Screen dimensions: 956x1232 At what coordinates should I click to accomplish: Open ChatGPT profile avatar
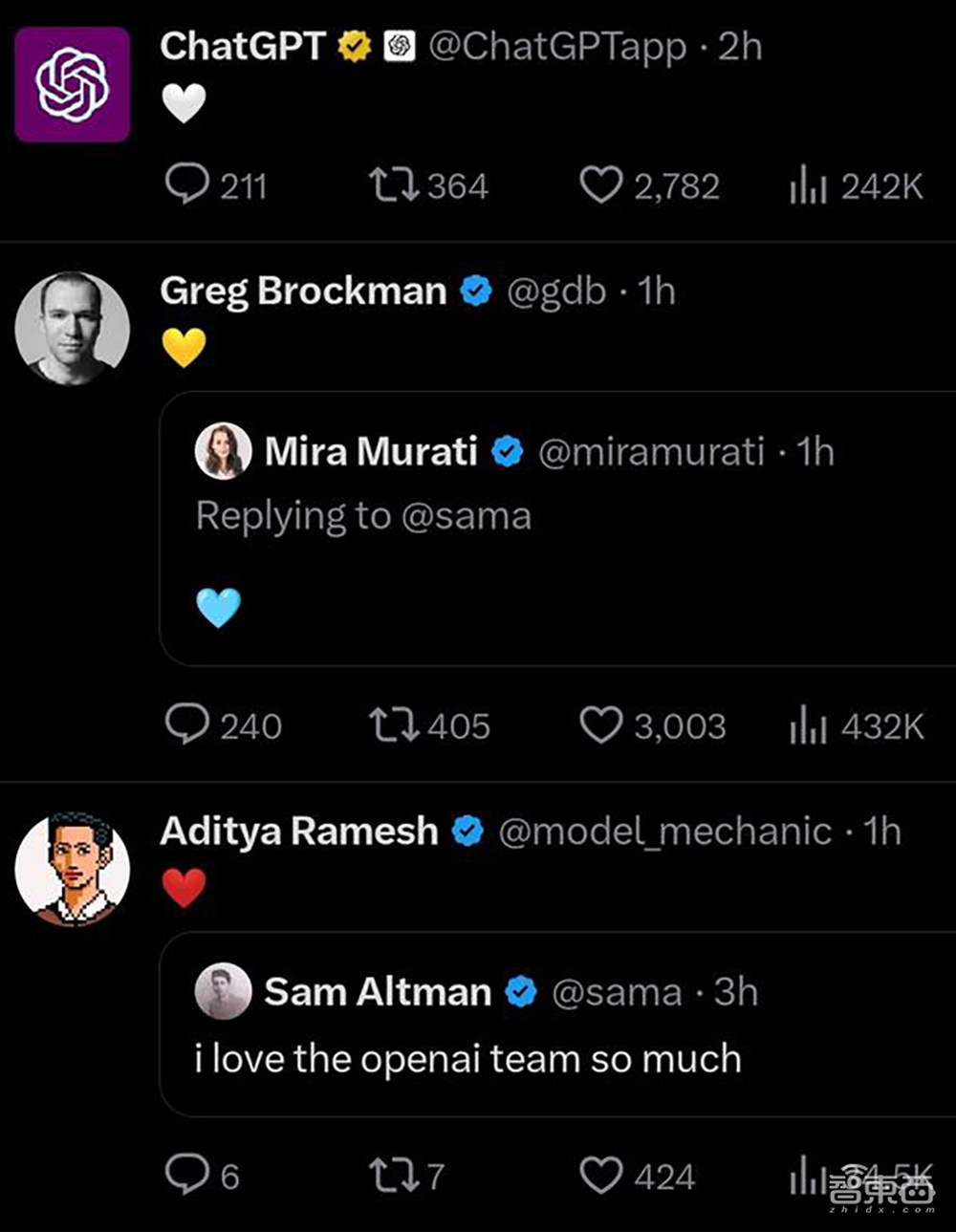point(73,84)
